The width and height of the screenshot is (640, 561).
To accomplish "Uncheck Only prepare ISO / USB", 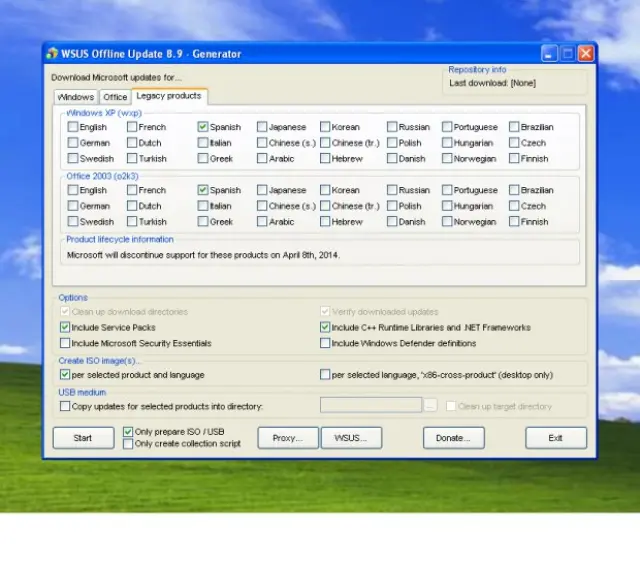I will pos(128,432).
